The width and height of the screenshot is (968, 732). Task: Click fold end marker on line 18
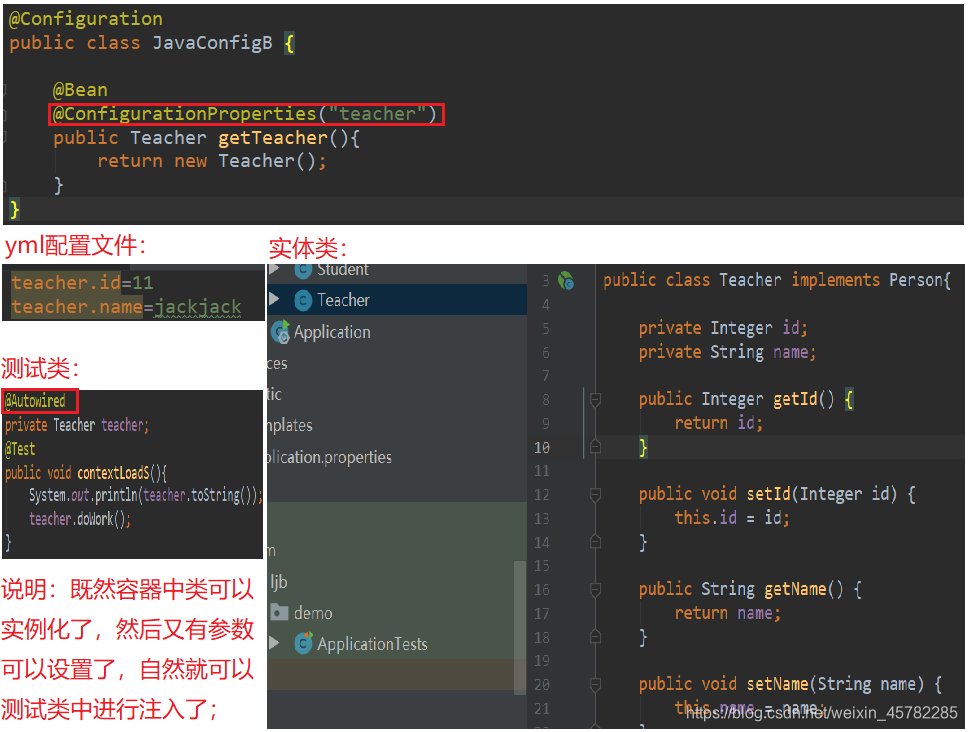(x=595, y=637)
